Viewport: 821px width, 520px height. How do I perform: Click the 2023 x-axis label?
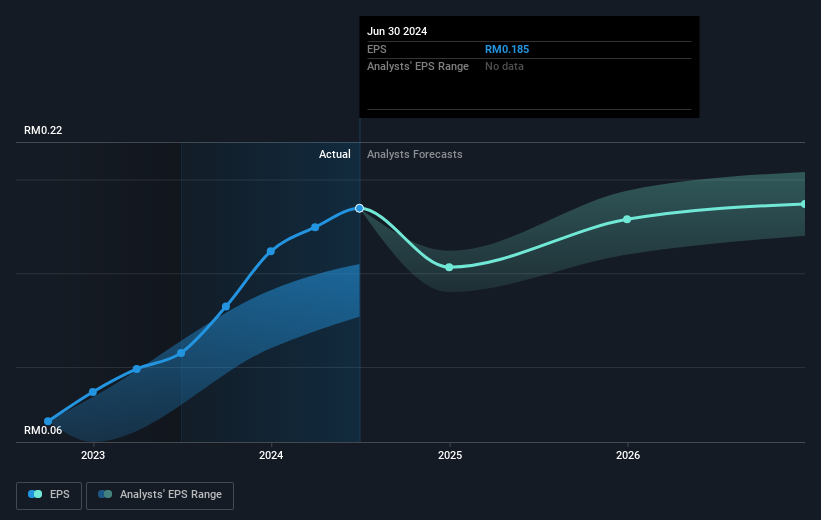point(93,455)
